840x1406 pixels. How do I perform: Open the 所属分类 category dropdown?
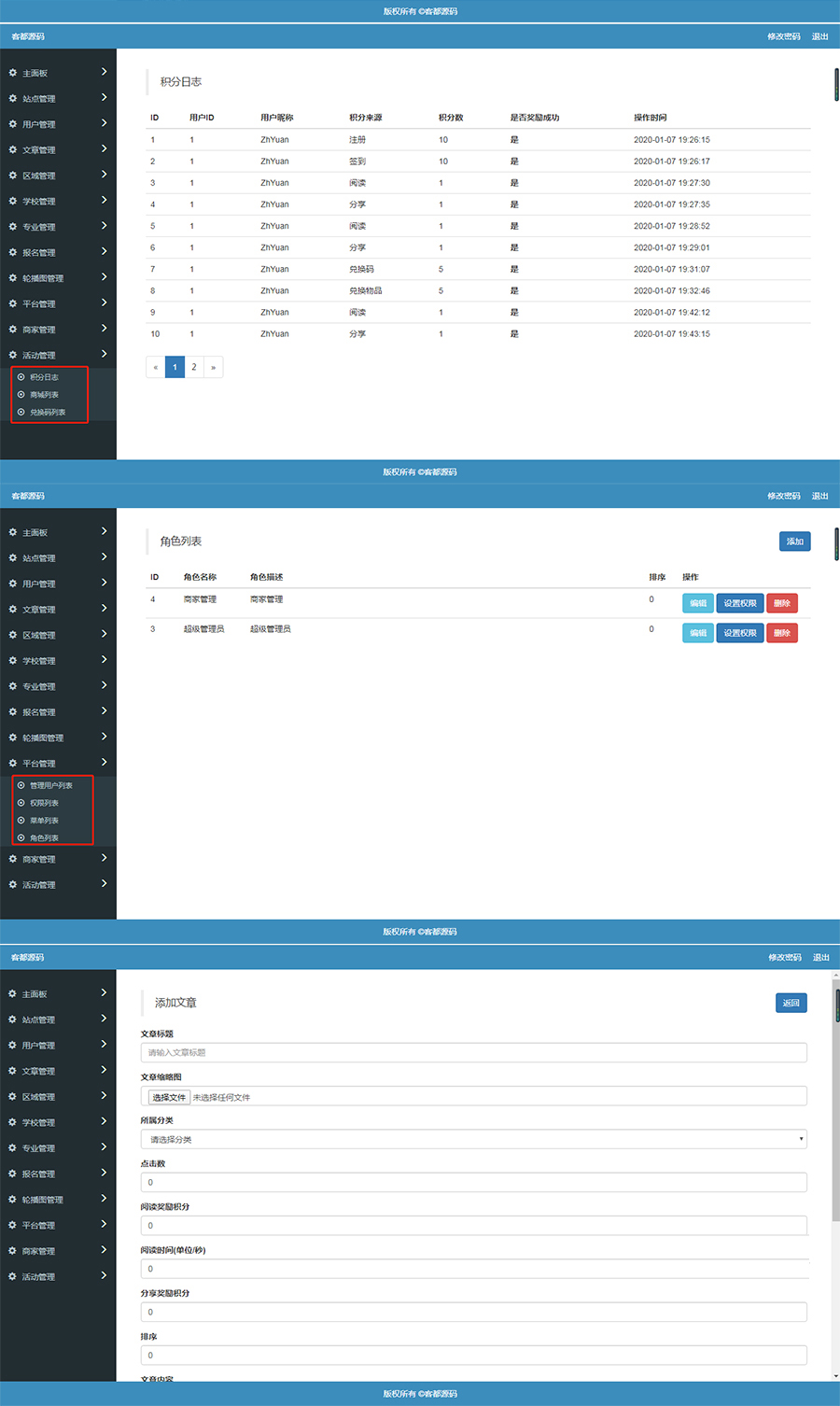[x=473, y=1139]
